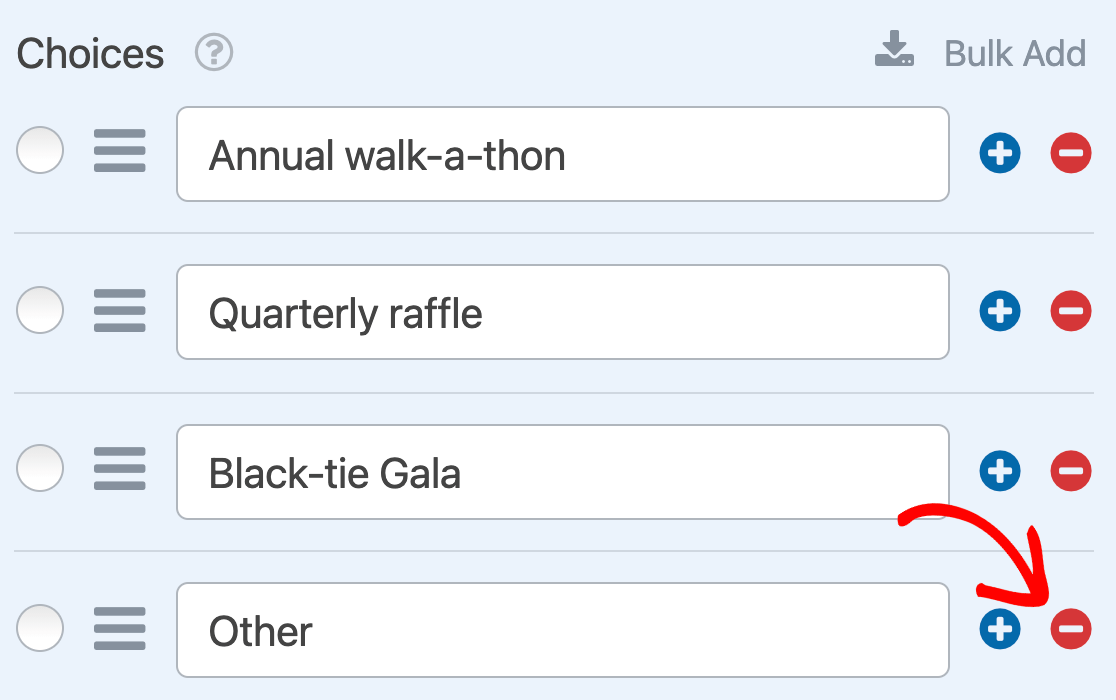Click the Other choice text field
The height and width of the screenshot is (700, 1116).
563,630
